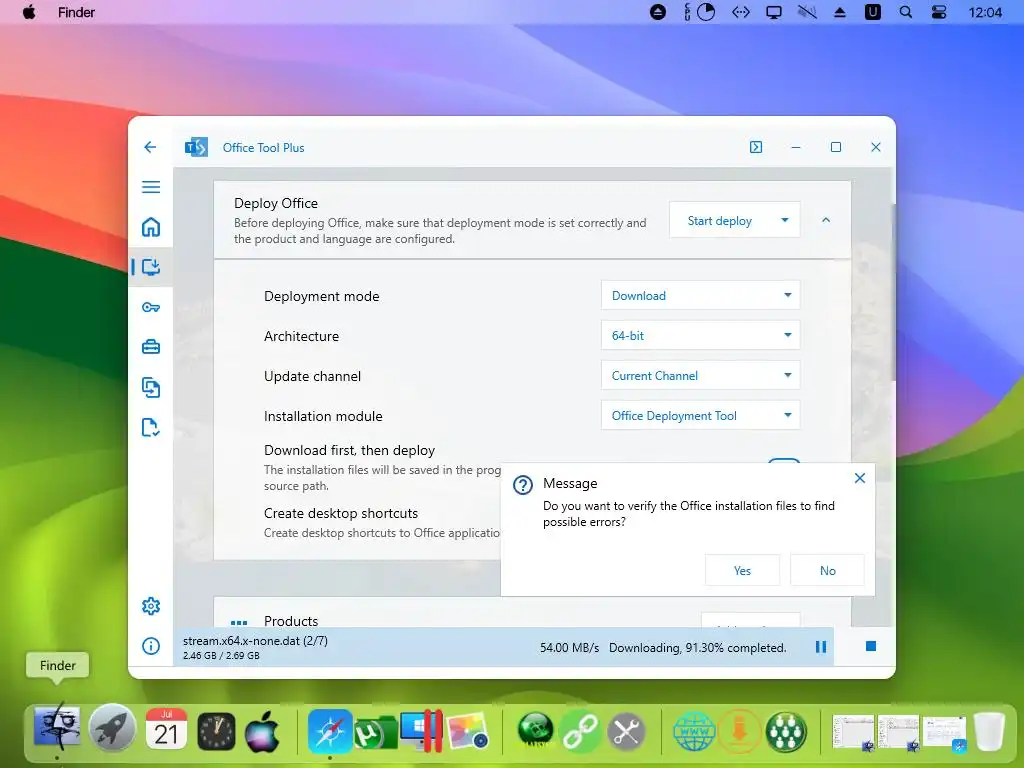Go back with the arrow in title bar
The width and height of the screenshot is (1024, 768).
(150, 147)
